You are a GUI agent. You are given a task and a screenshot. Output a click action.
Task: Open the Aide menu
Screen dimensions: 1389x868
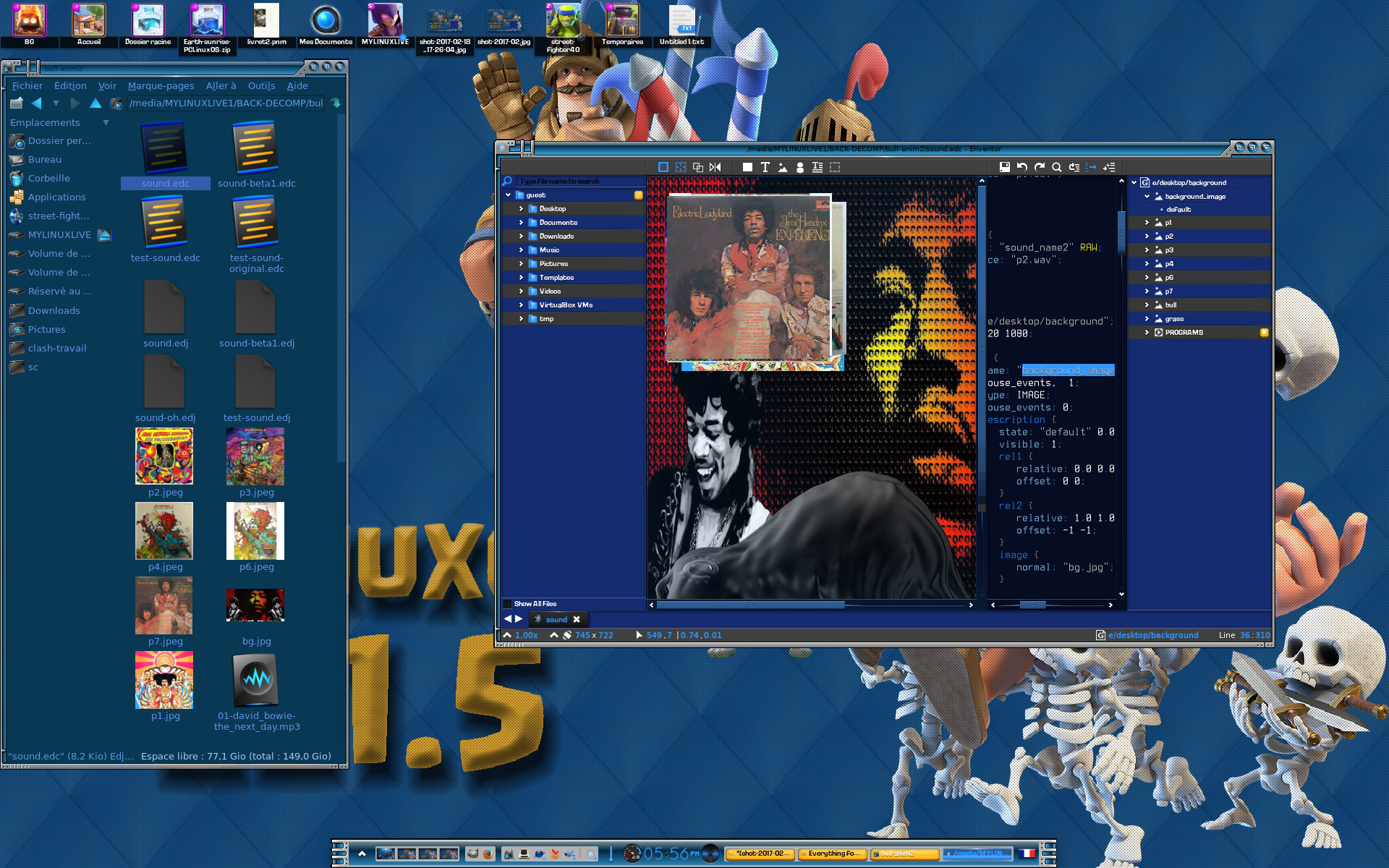[297, 85]
